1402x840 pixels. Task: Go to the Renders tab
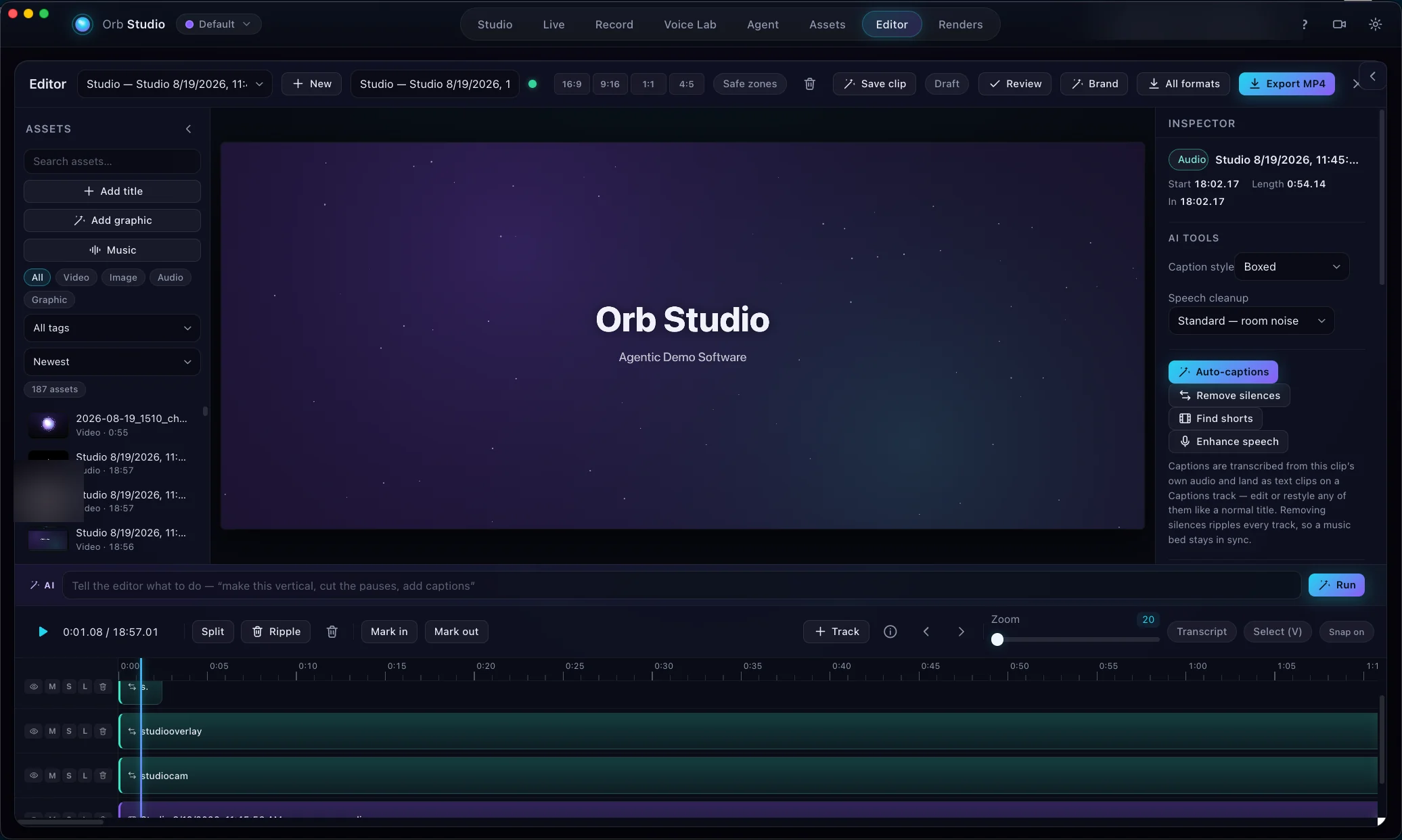point(960,24)
